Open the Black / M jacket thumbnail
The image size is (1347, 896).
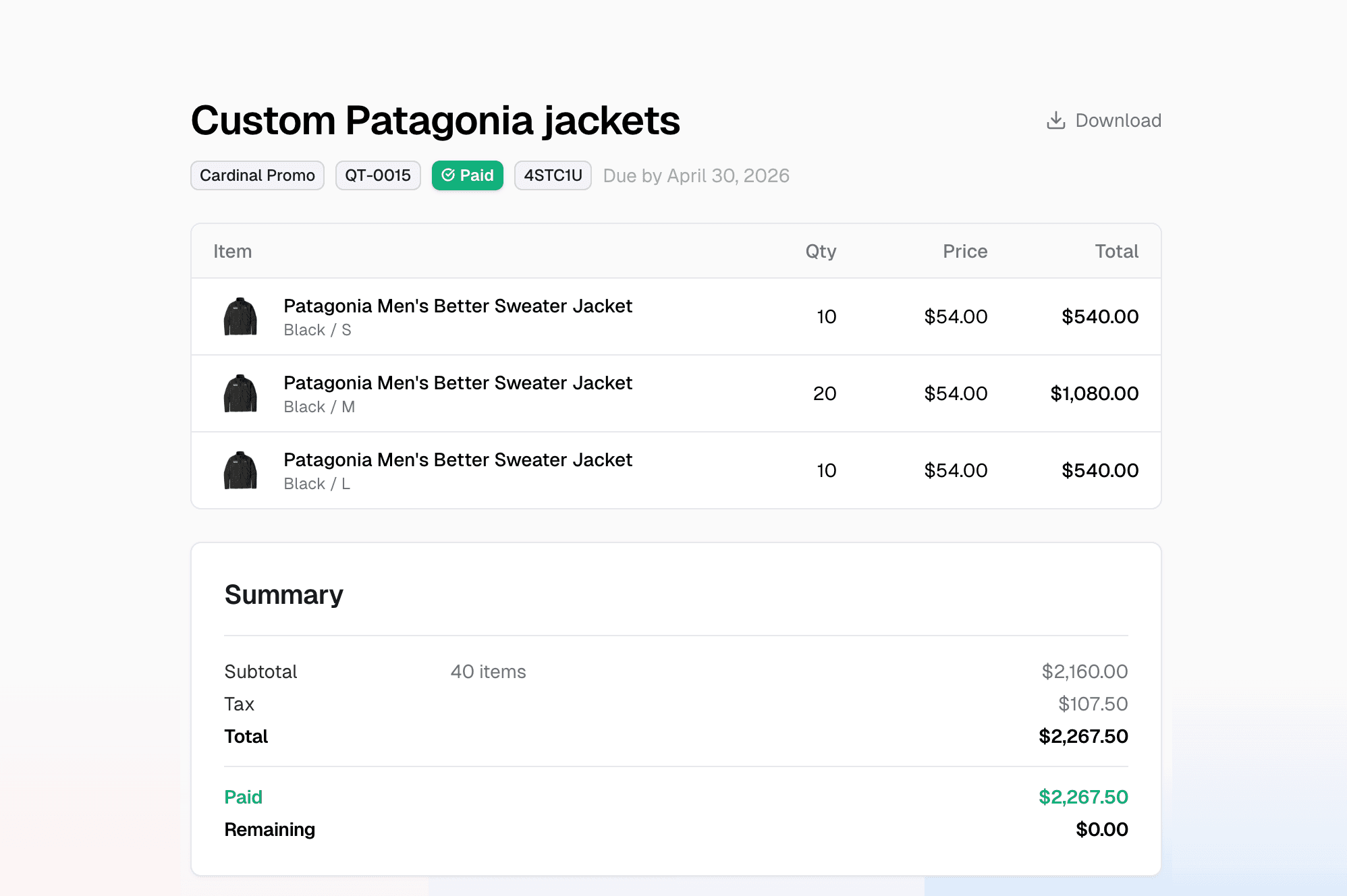click(x=240, y=393)
